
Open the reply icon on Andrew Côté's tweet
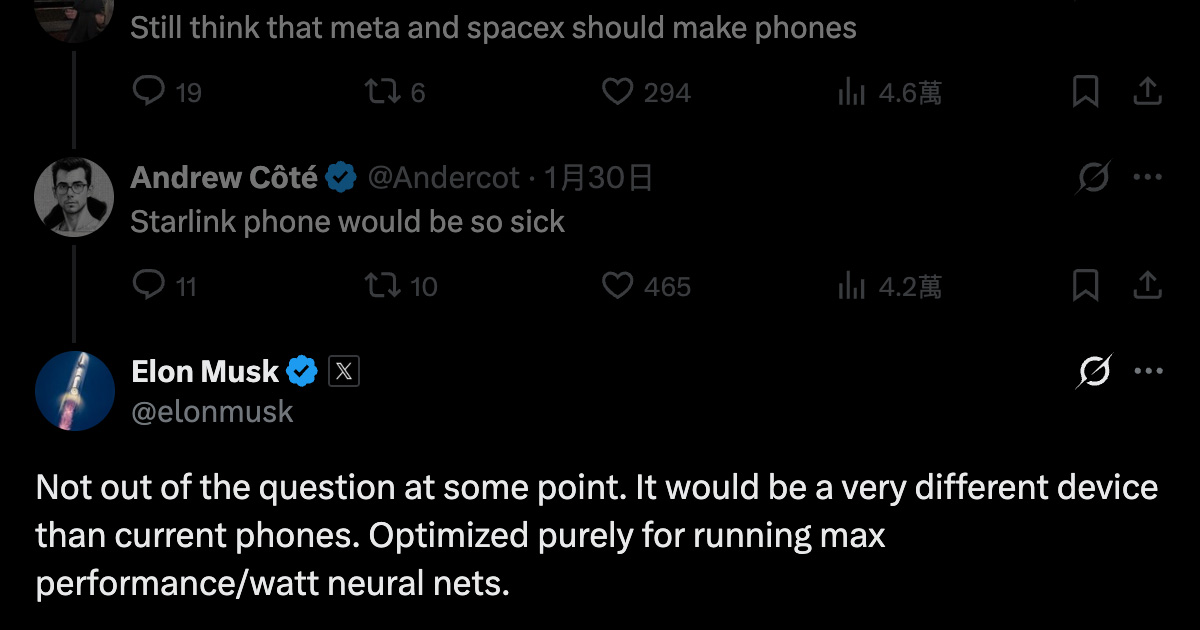pyautogui.click(x=148, y=286)
